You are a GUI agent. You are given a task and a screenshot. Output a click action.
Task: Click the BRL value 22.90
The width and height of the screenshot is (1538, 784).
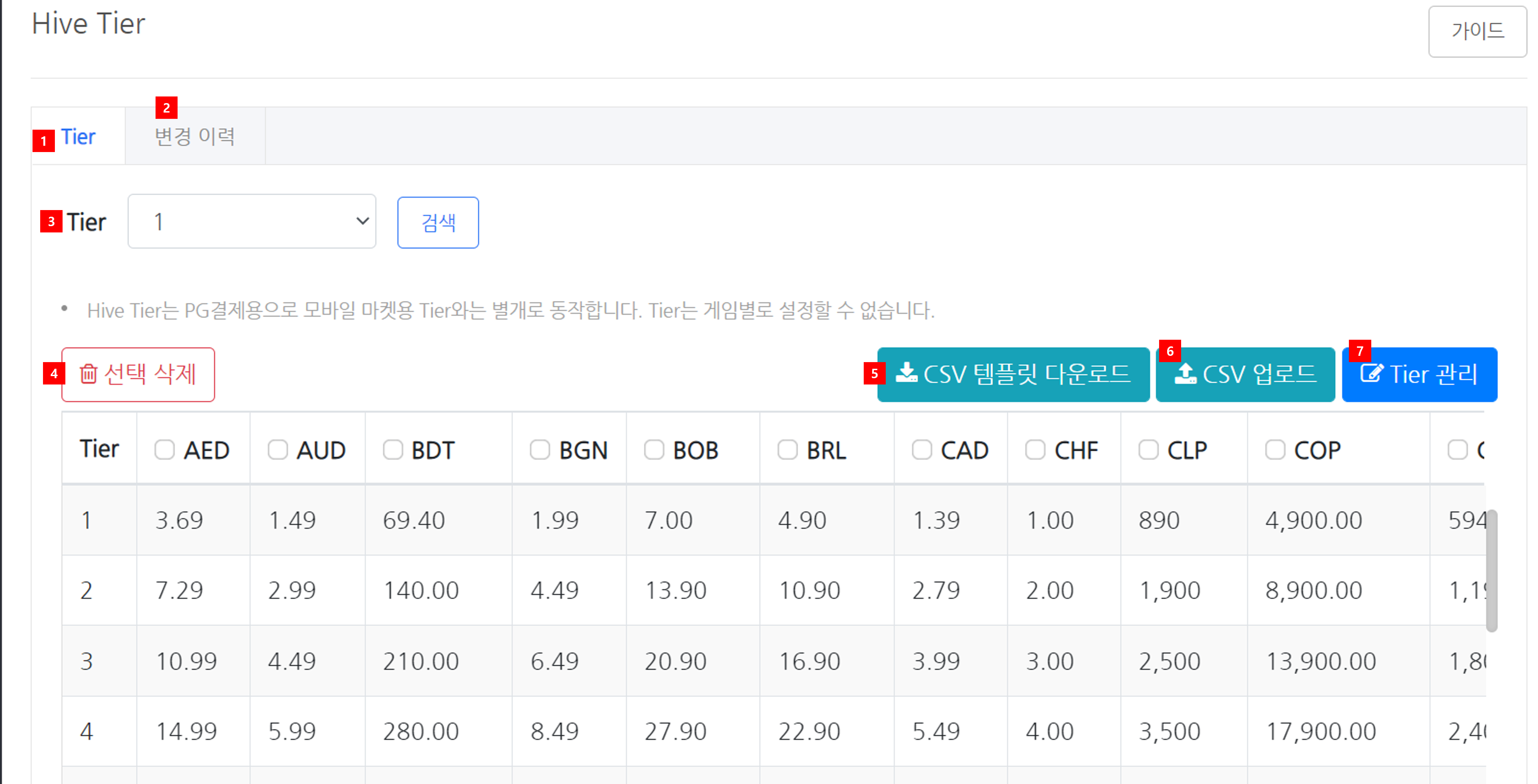810,731
